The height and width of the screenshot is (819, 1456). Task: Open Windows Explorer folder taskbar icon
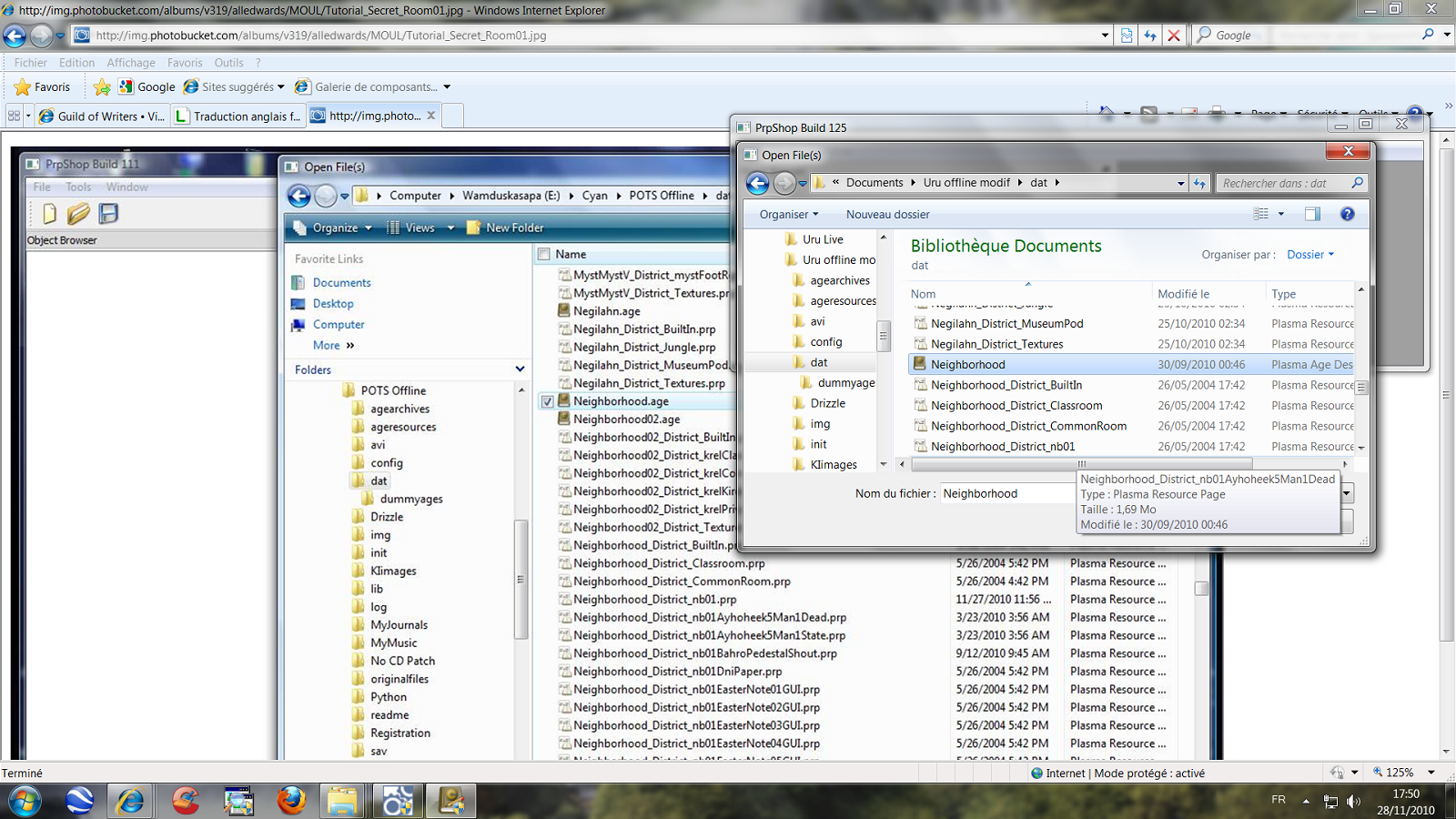click(x=343, y=802)
